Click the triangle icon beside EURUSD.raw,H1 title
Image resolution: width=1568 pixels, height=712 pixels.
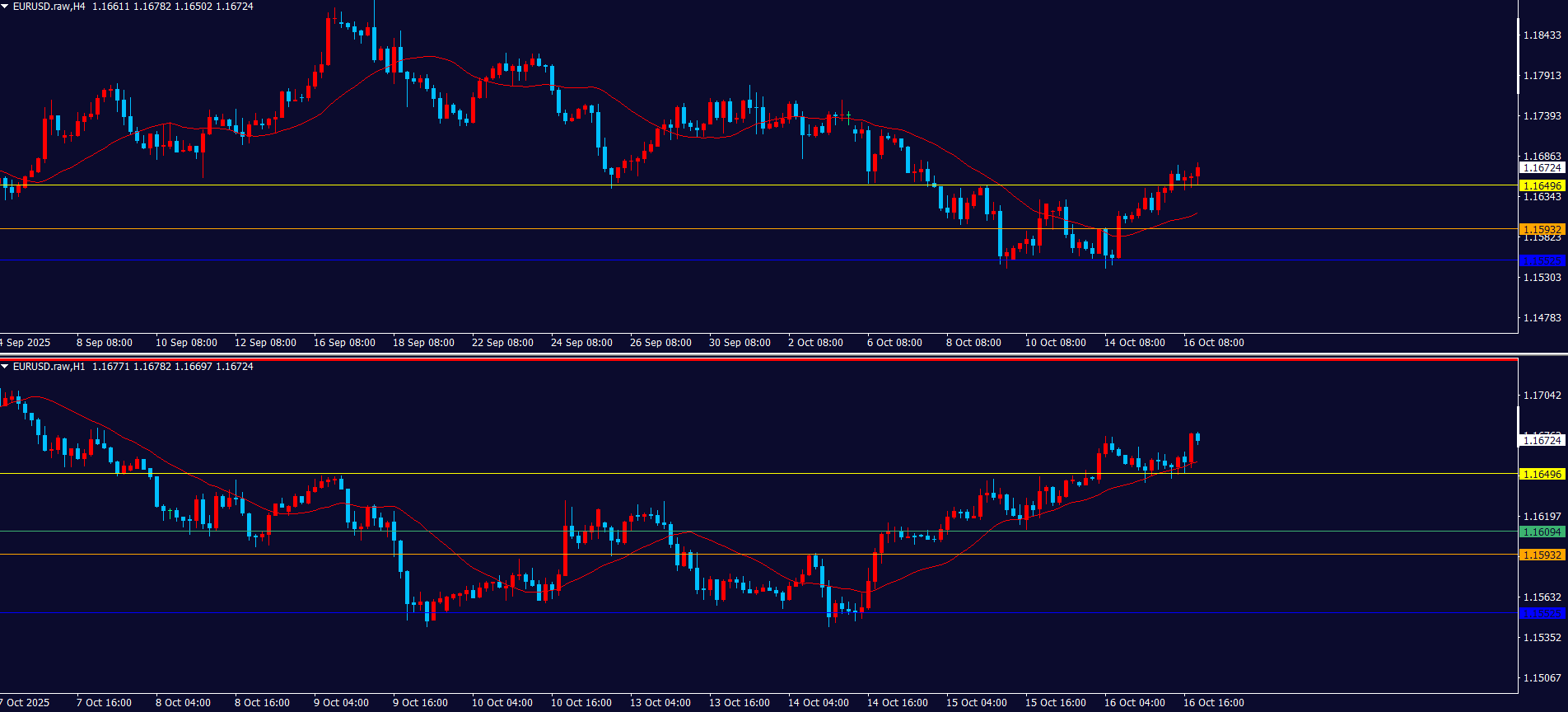click(x=5, y=367)
